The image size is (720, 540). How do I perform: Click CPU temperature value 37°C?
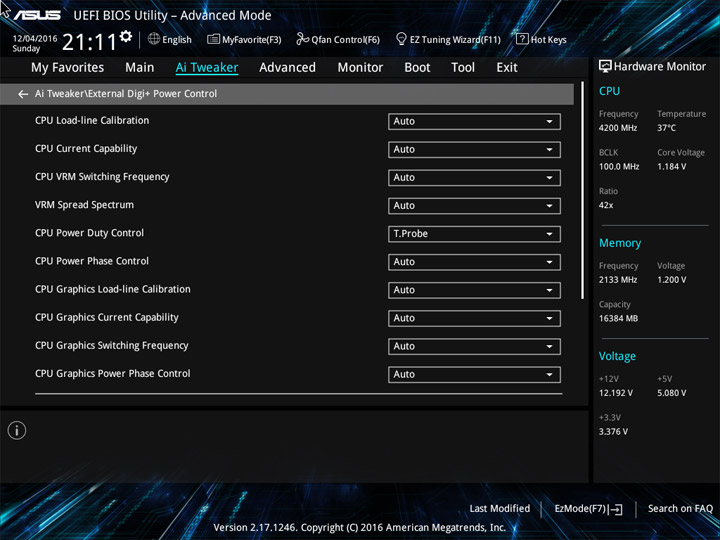point(667,128)
